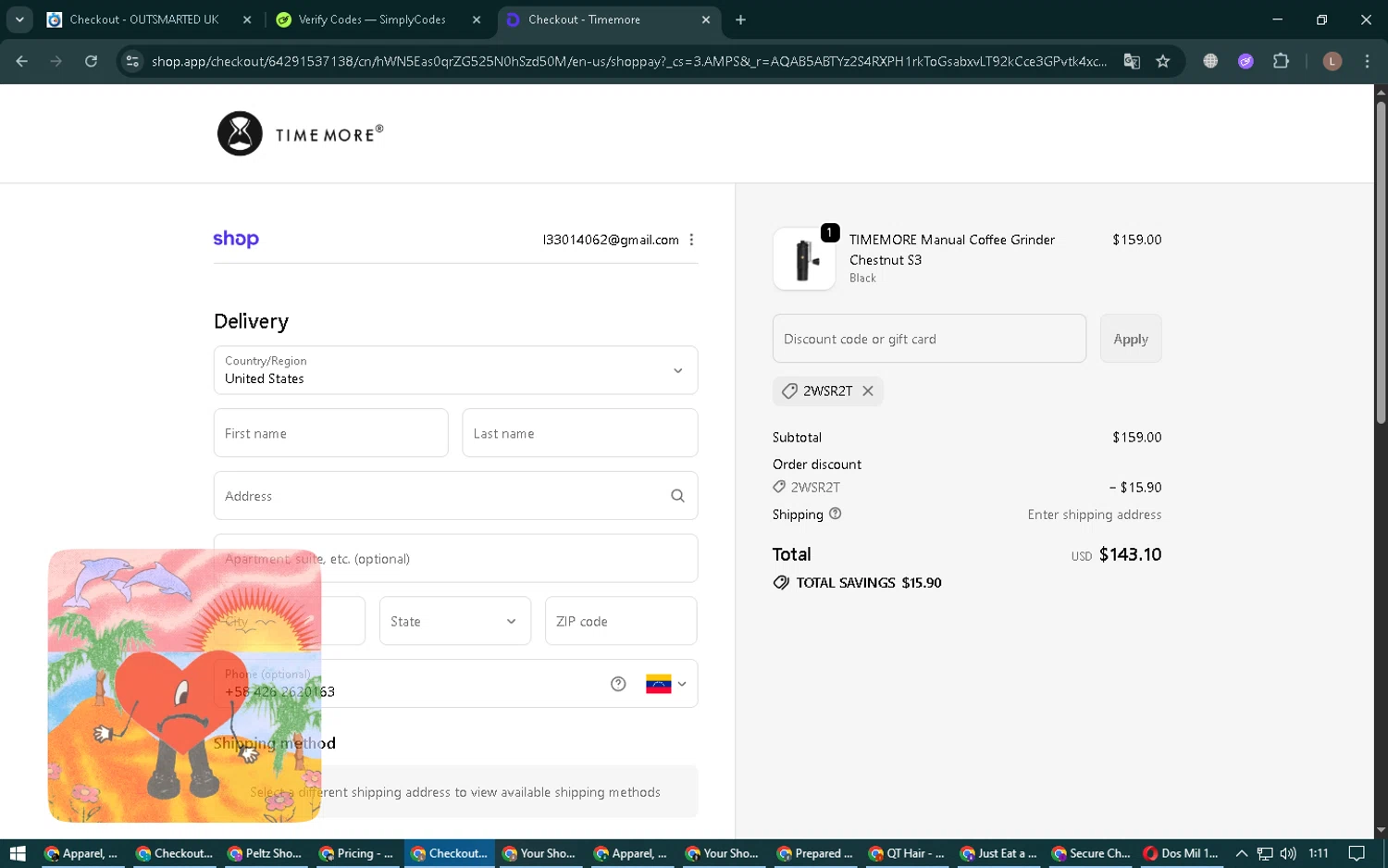Click the globe extension icon
The image size is (1388, 868).
pyautogui.click(x=1210, y=61)
